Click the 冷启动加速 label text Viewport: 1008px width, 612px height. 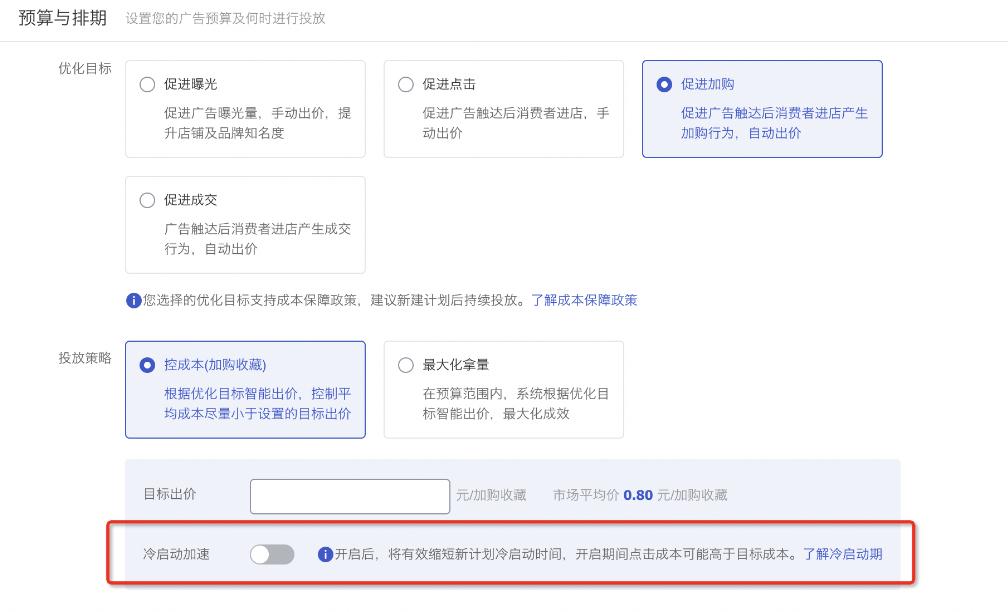point(176,554)
